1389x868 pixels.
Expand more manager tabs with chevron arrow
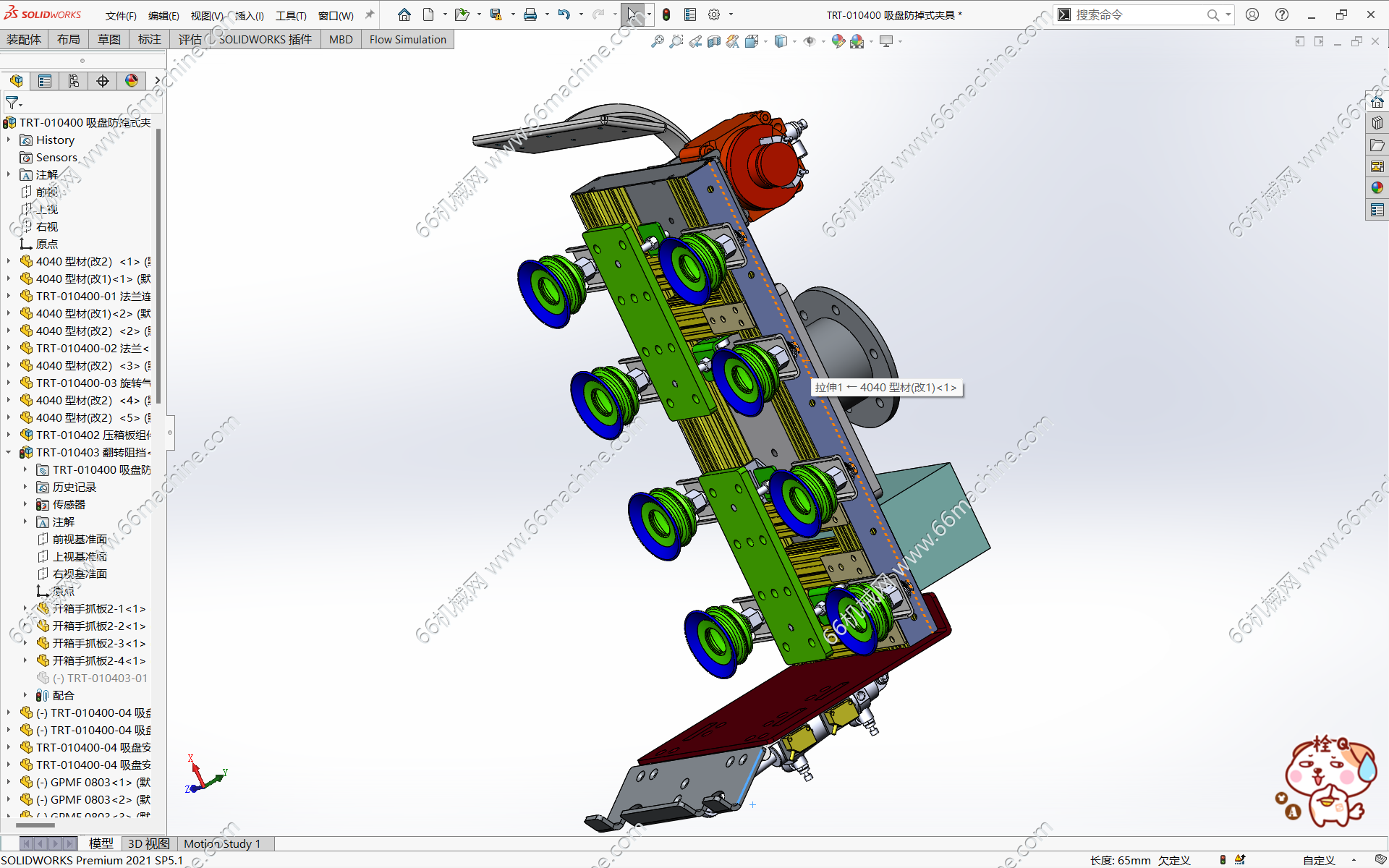[x=157, y=81]
